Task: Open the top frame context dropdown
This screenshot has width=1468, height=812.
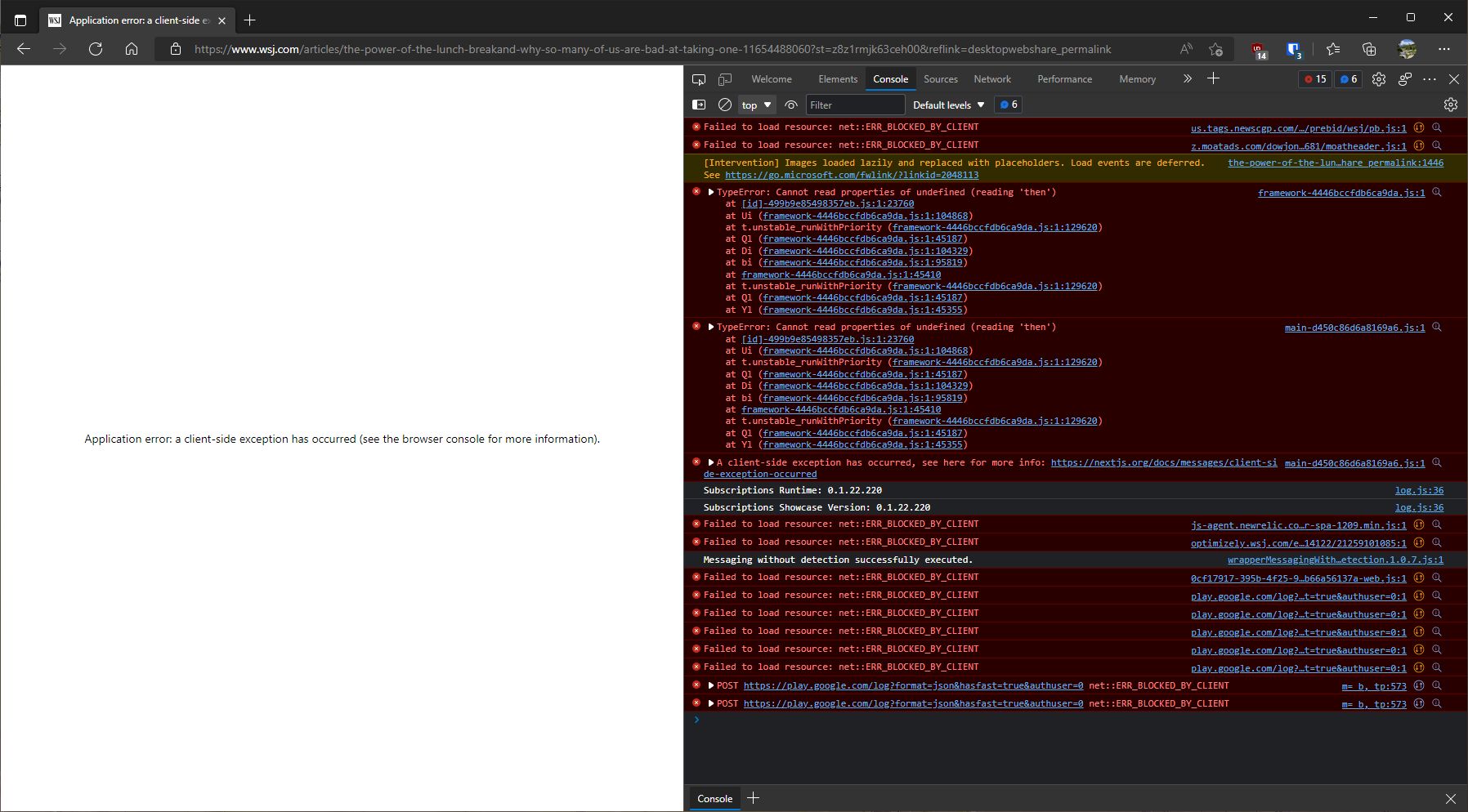Action: (755, 105)
